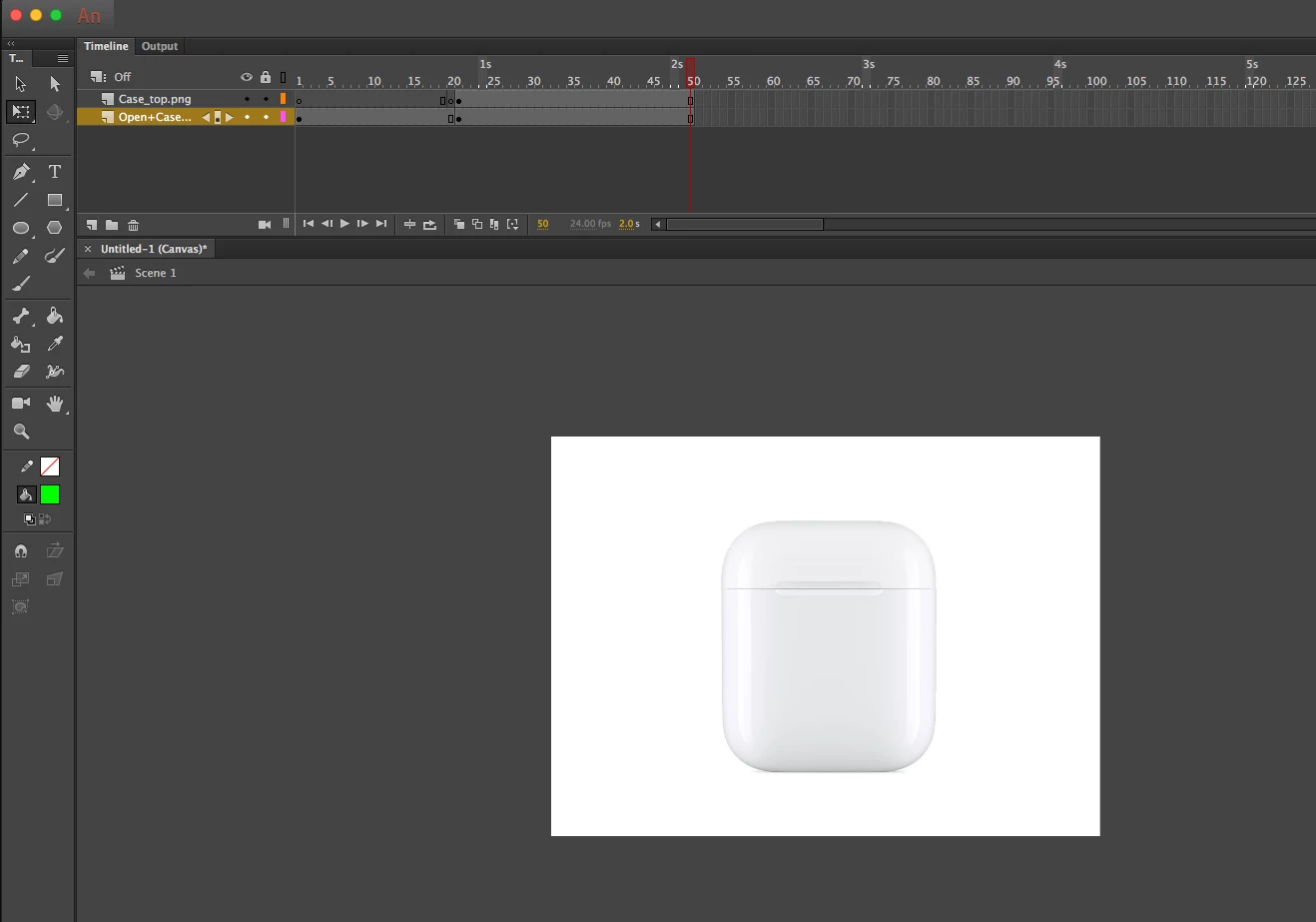Image resolution: width=1316 pixels, height=922 pixels.
Task: Show or hide all layers eye header
Action: [247, 77]
